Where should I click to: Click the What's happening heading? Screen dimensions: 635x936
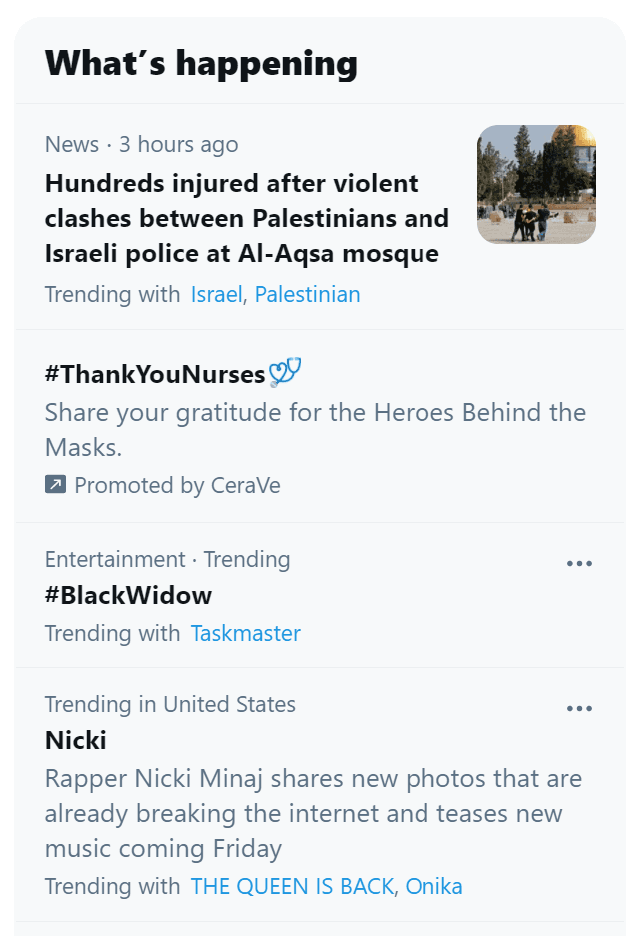point(201,62)
